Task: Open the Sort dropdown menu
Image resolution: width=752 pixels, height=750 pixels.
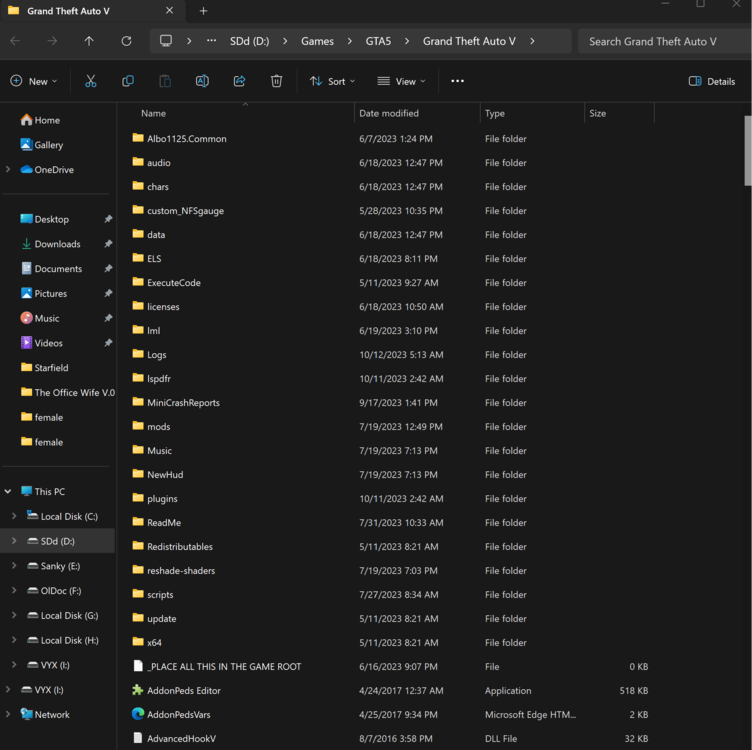Action: coord(332,81)
